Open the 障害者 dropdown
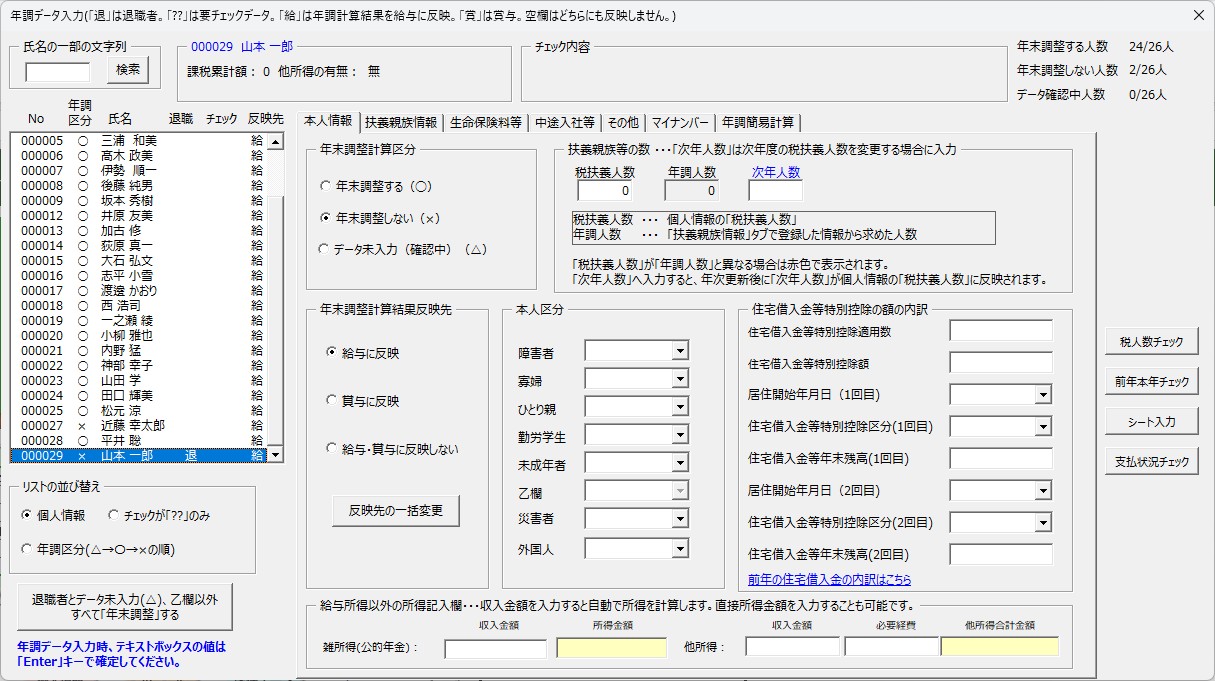 (x=680, y=351)
